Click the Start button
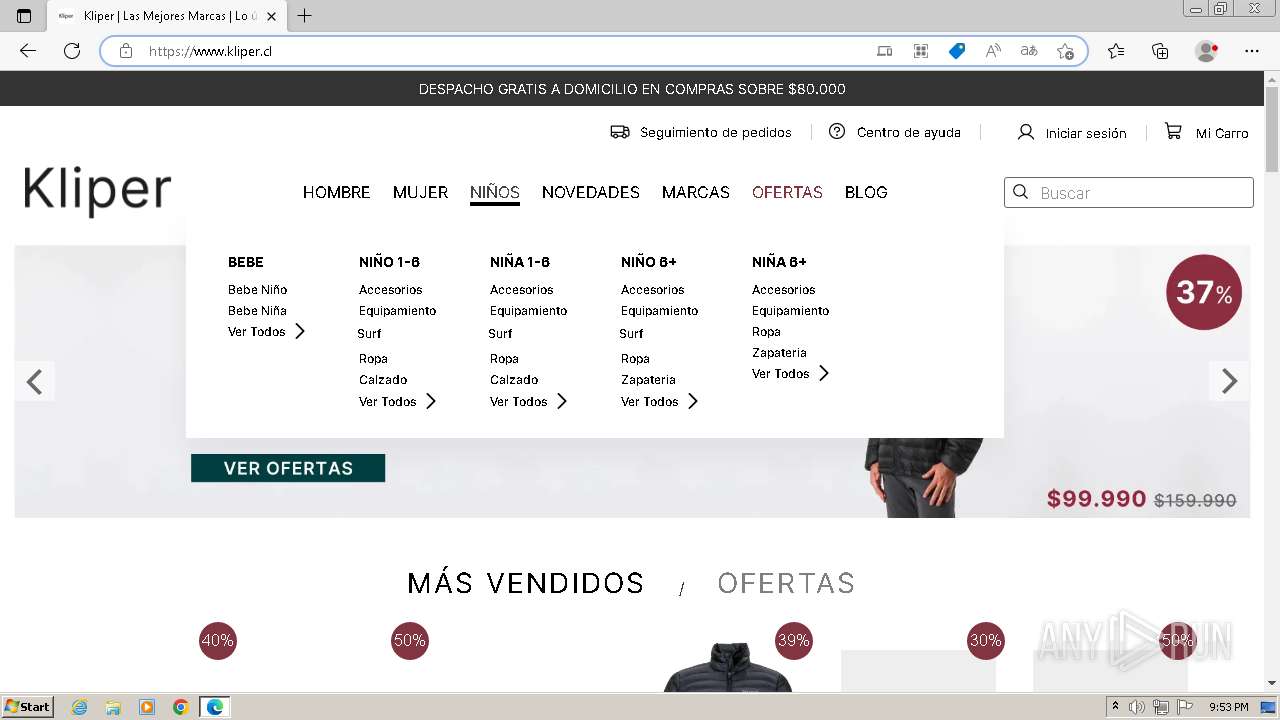 tap(27, 707)
